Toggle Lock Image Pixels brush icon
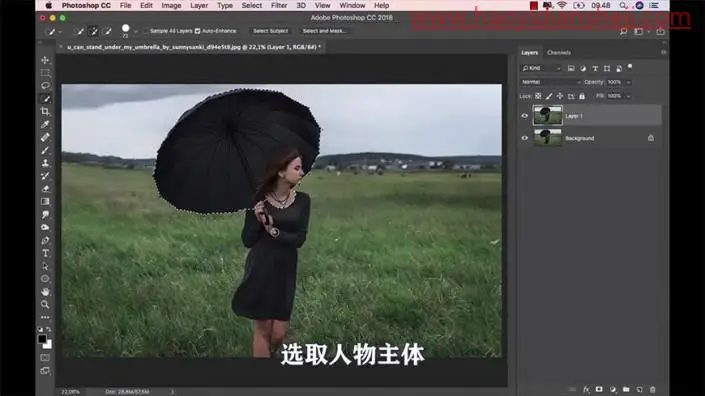The width and height of the screenshot is (705, 396). click(549, 96)
